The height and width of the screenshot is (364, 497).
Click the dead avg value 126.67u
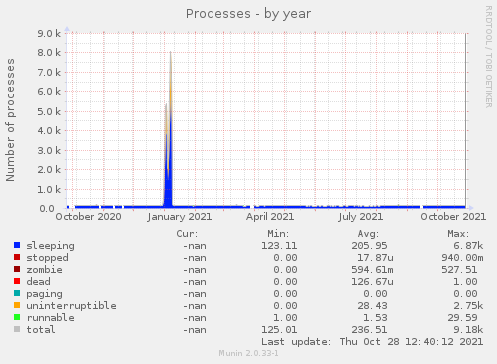(372, 282)
